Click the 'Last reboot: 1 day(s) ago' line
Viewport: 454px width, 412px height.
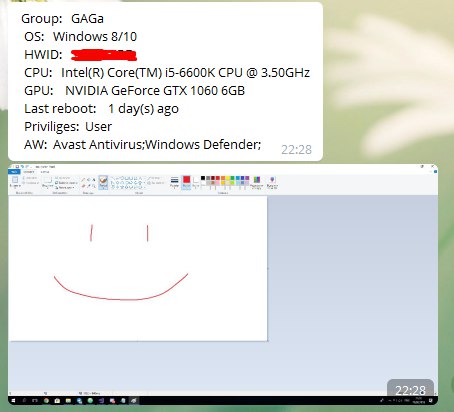pyautogui.click(x=101, y=109)
